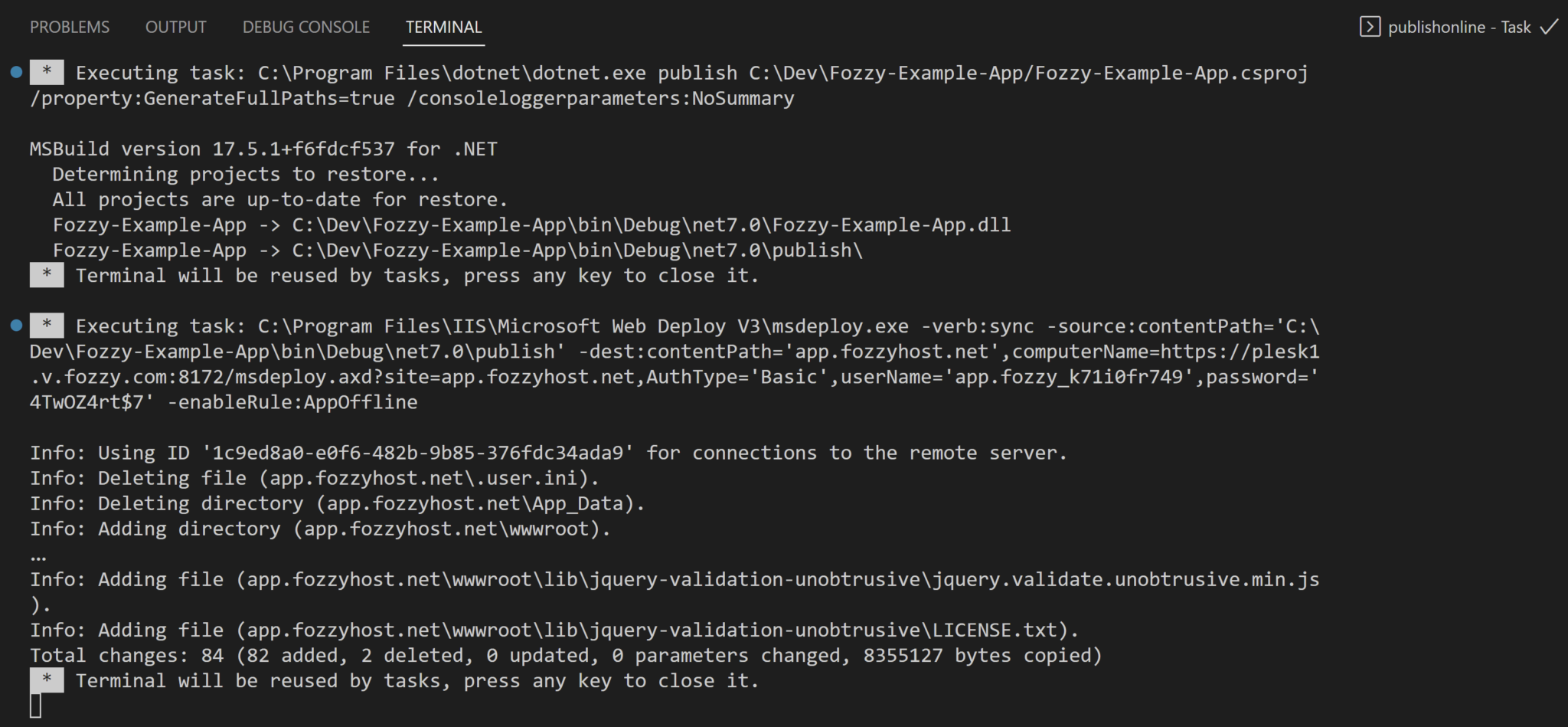1568x727 pixels.
Task: Open the DEBUG CONSOLE tab
Action: pyautogui.click(x=305, y=27)
